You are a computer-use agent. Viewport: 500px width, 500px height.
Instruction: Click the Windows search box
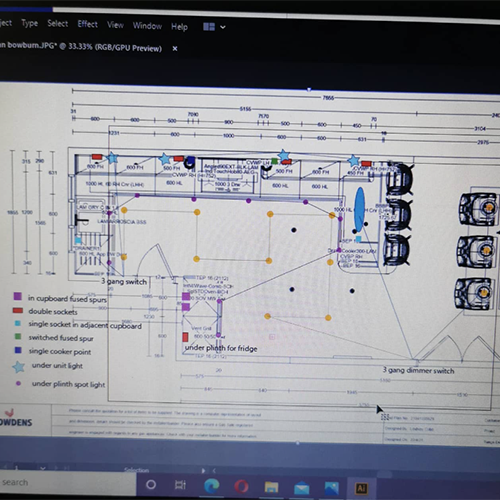(x=68, y=482)
